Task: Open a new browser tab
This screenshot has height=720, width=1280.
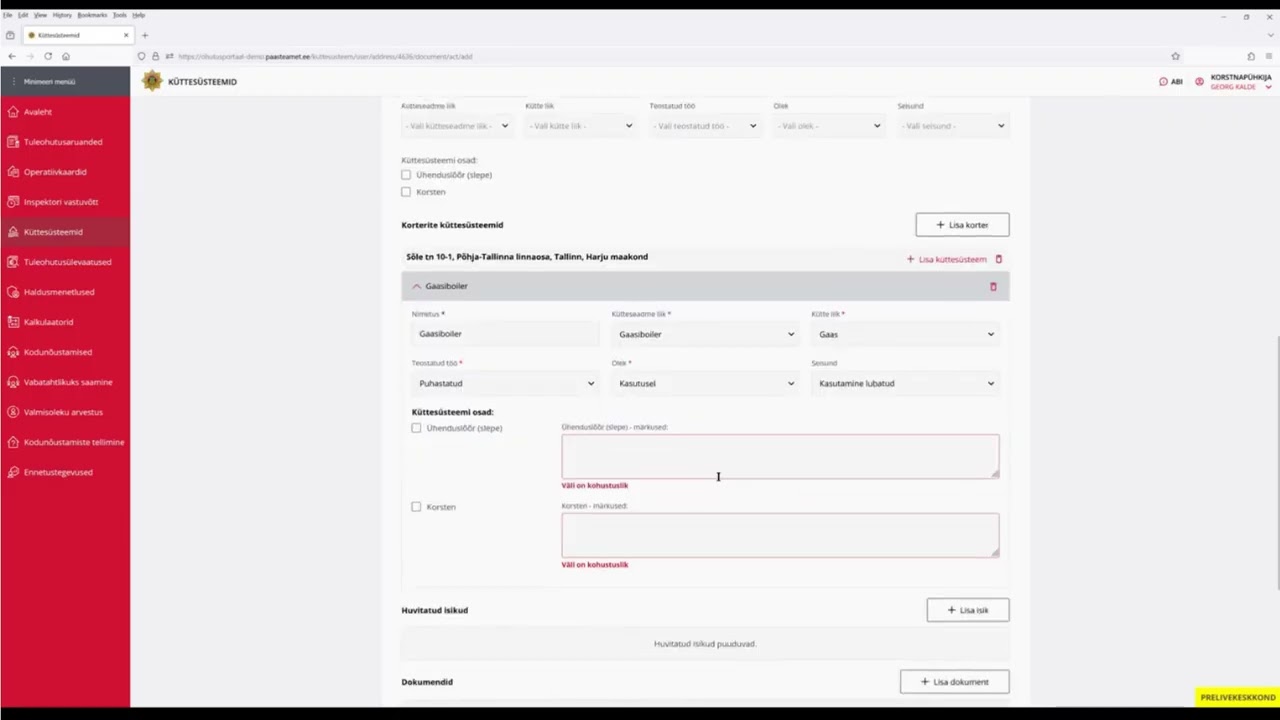Action: click(145, 35)
